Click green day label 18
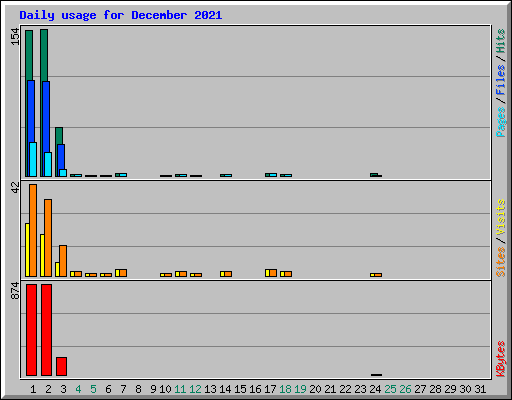 [x=286, y=389]
